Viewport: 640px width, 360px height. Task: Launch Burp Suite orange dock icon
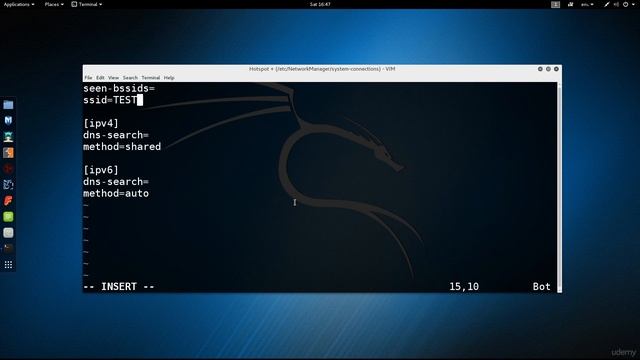8,153
